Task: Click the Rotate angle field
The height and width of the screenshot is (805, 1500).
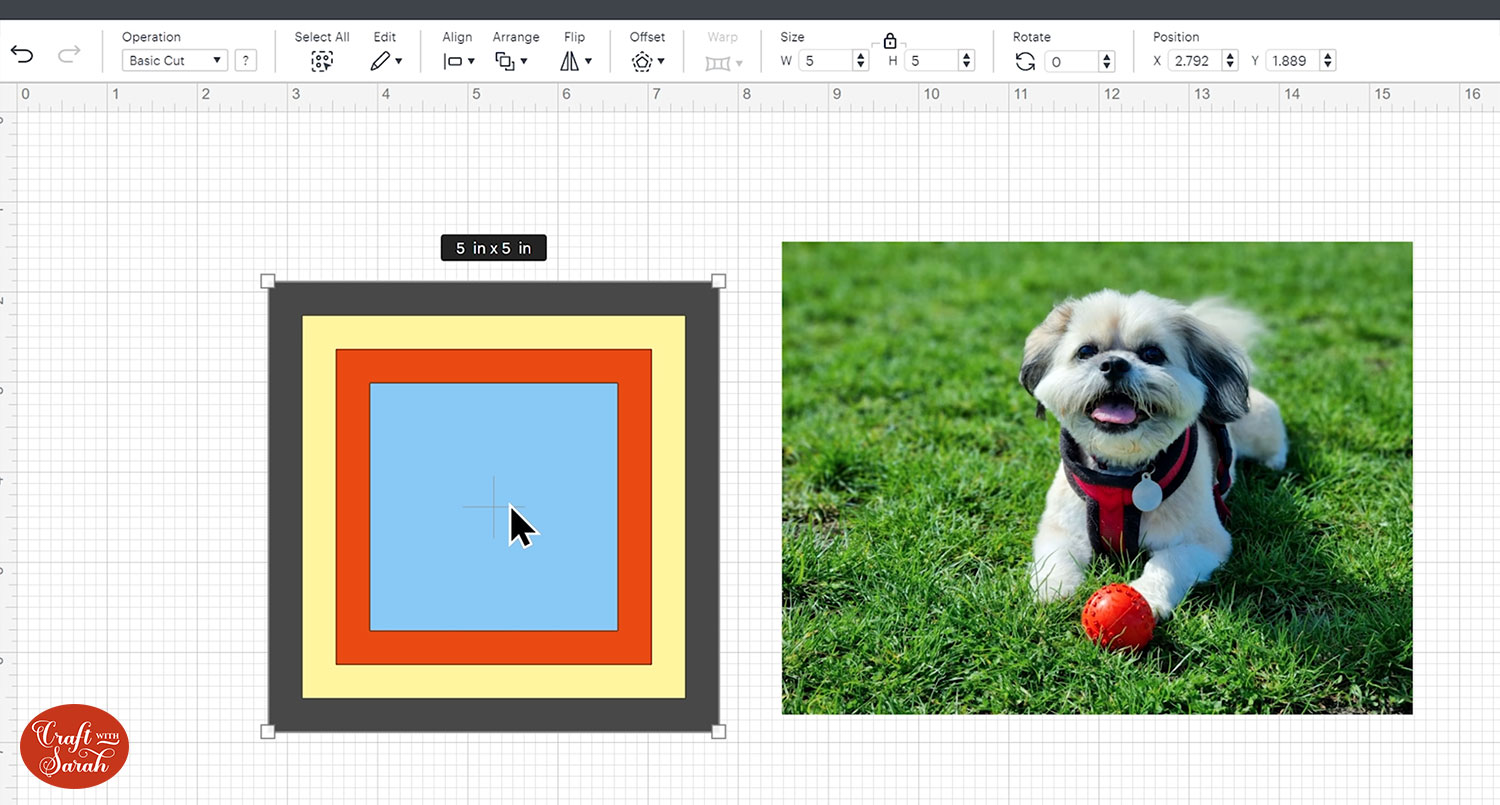Action: coord(1071,61)
